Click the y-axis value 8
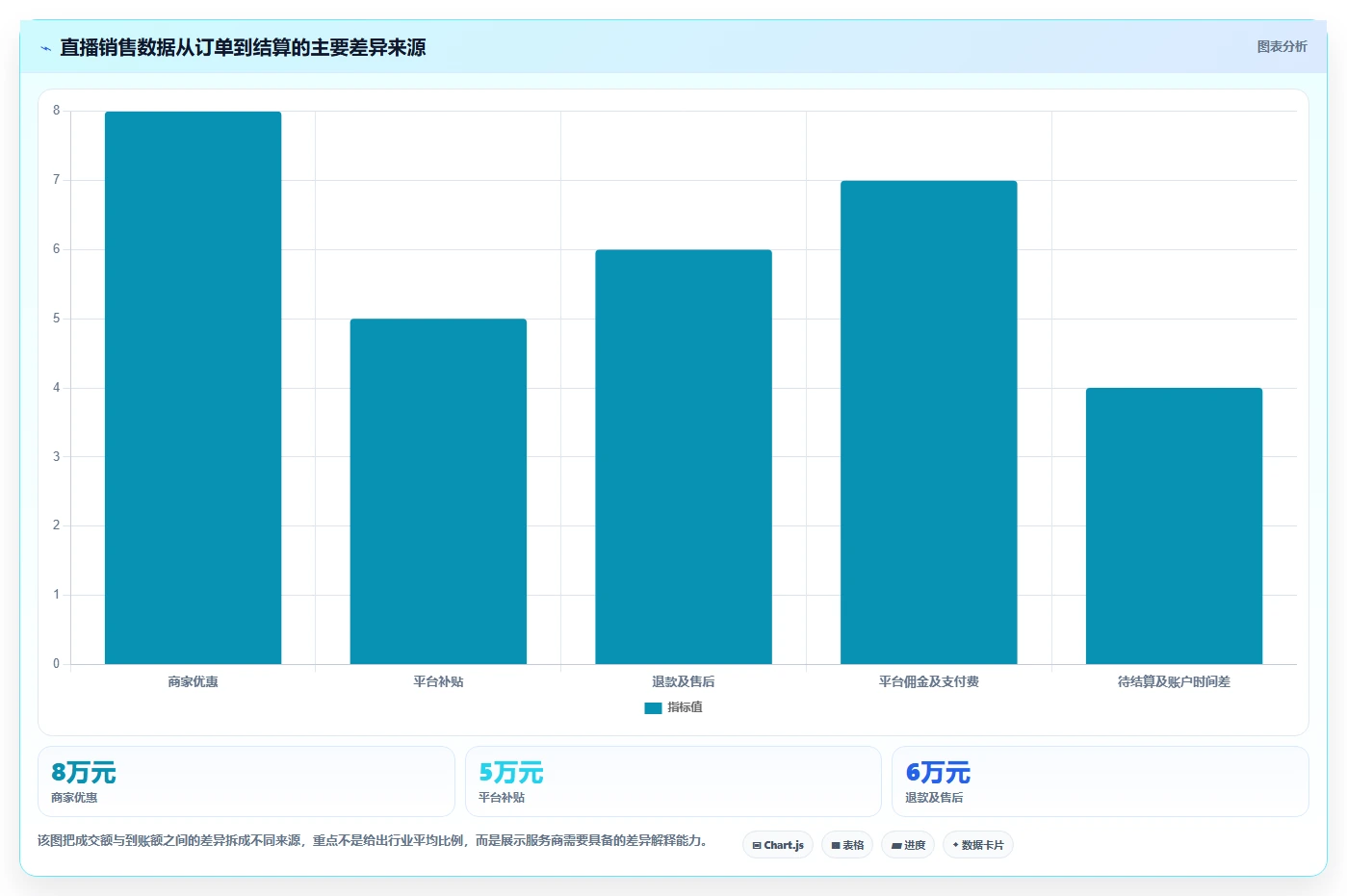1347x896 pixels. (56, 111)
